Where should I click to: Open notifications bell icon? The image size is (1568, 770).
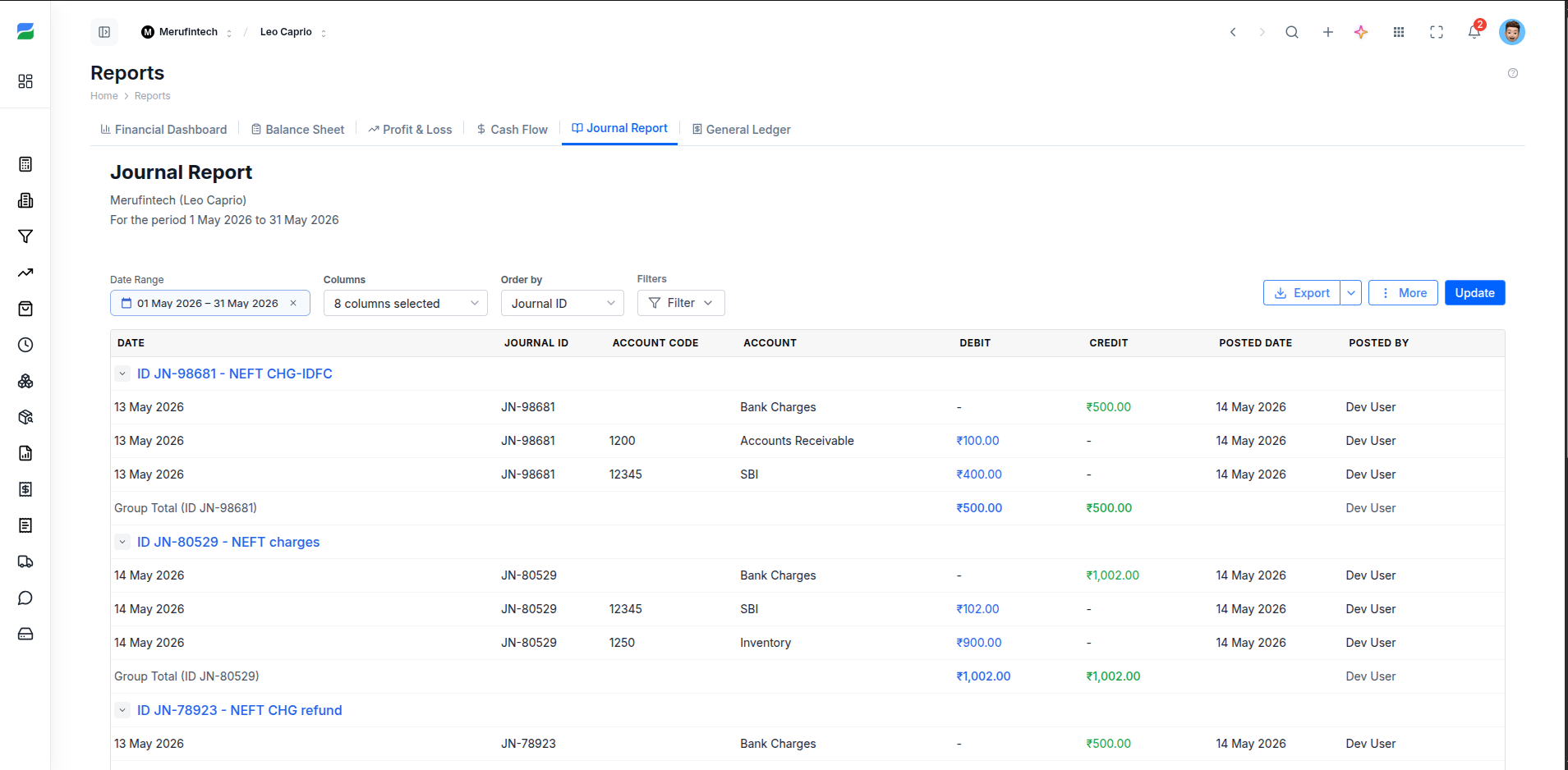pos(1474,32)
